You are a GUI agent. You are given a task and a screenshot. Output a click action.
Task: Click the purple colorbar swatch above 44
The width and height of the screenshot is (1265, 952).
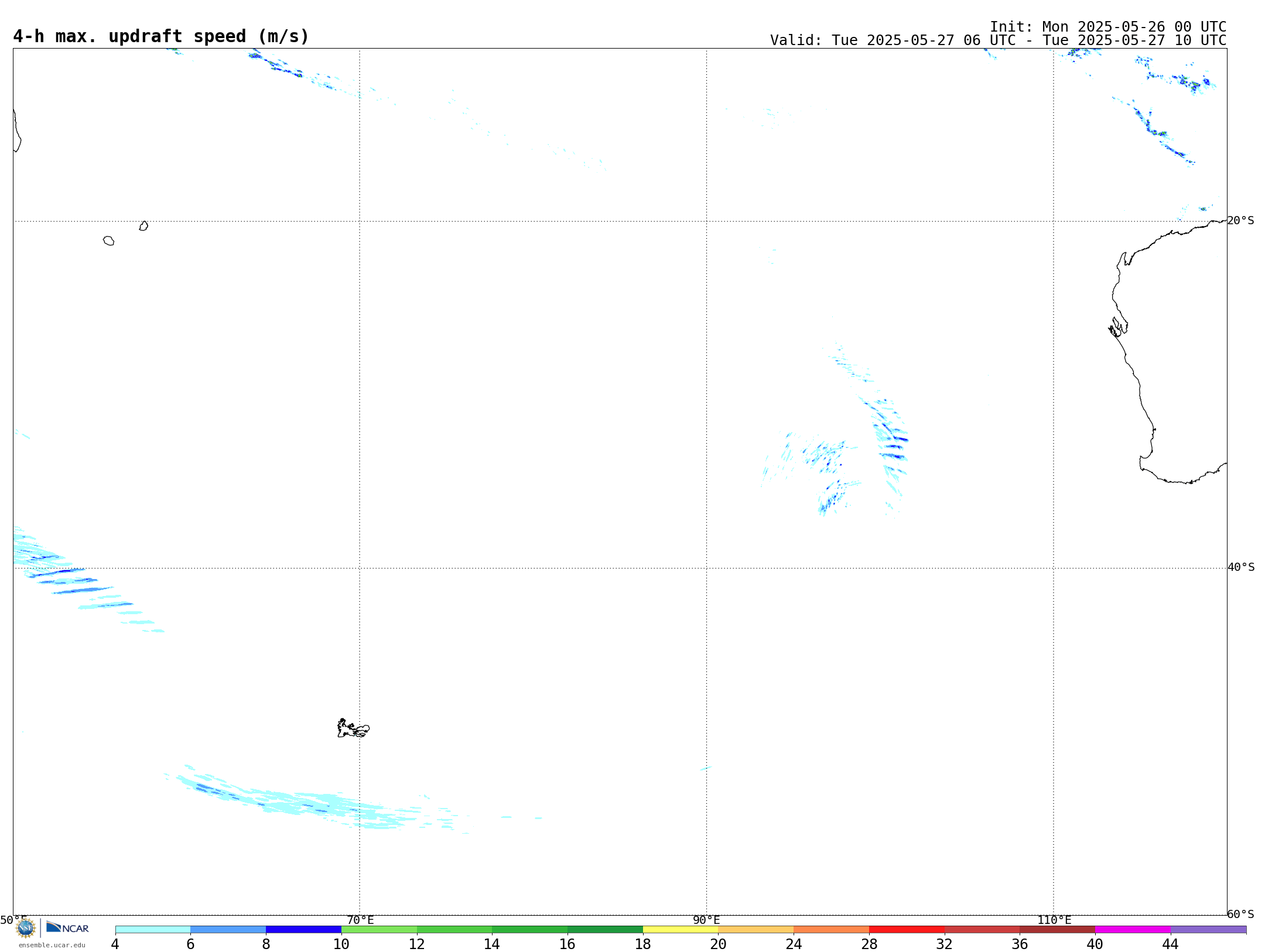pyautogui.click(x=1208, y=930)
